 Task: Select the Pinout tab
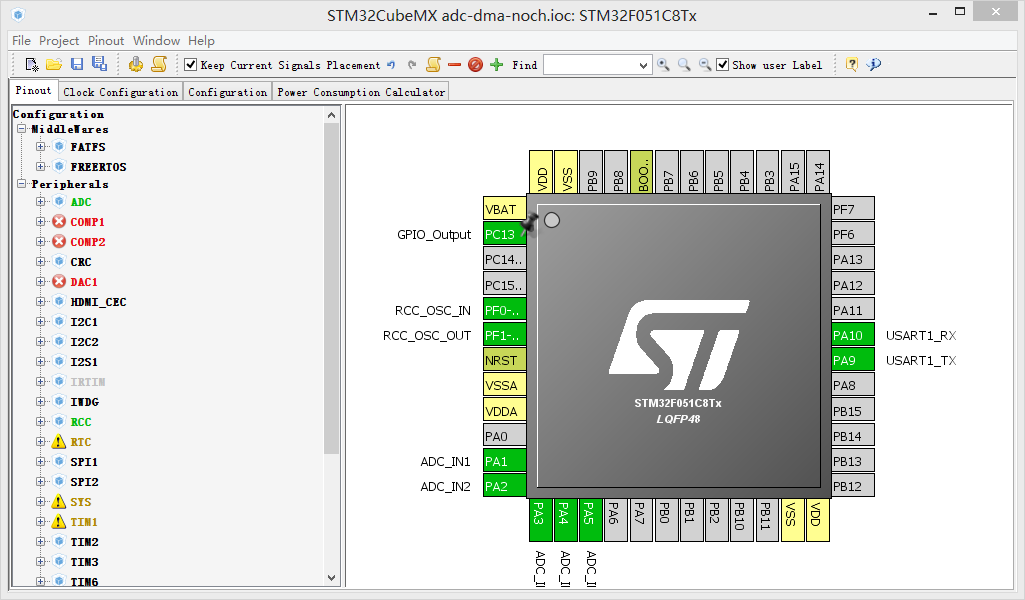tap(33, 90)
